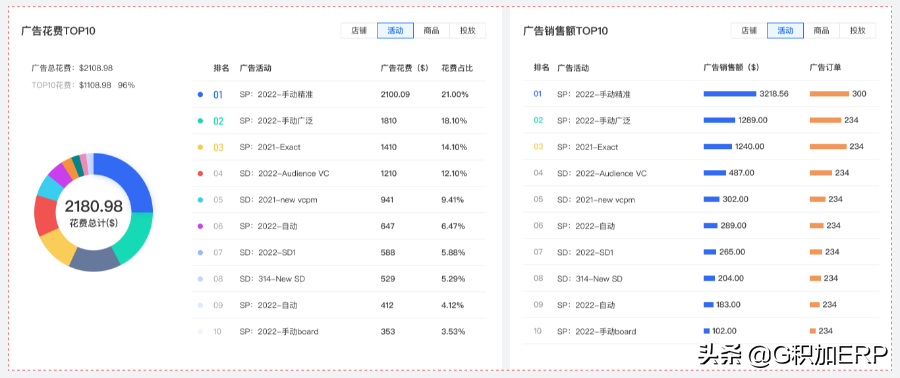The height and width of the screenshot is (378, 900).
Task: Switch to 店铺 tab in 广告花费TOP10 panel
Action: tap(359, 31)
